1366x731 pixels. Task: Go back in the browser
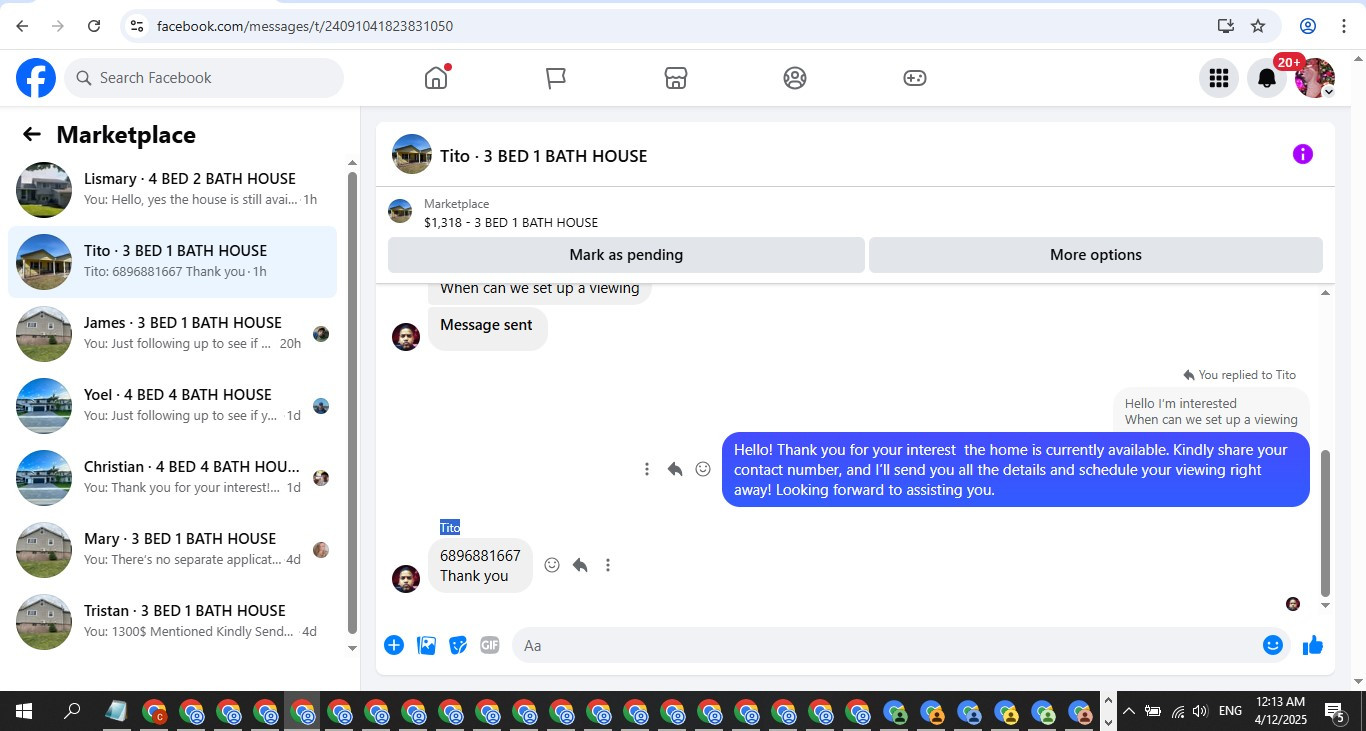click(x=22, y=26)
